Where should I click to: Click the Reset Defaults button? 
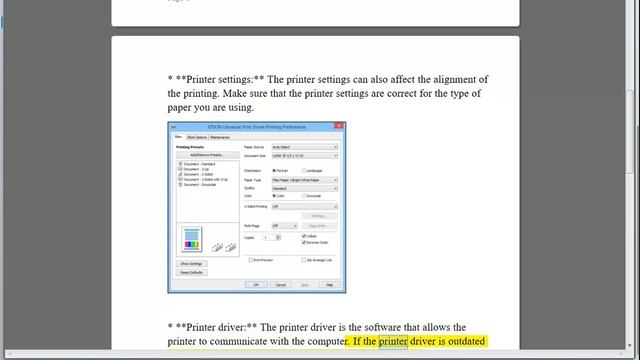191,272
